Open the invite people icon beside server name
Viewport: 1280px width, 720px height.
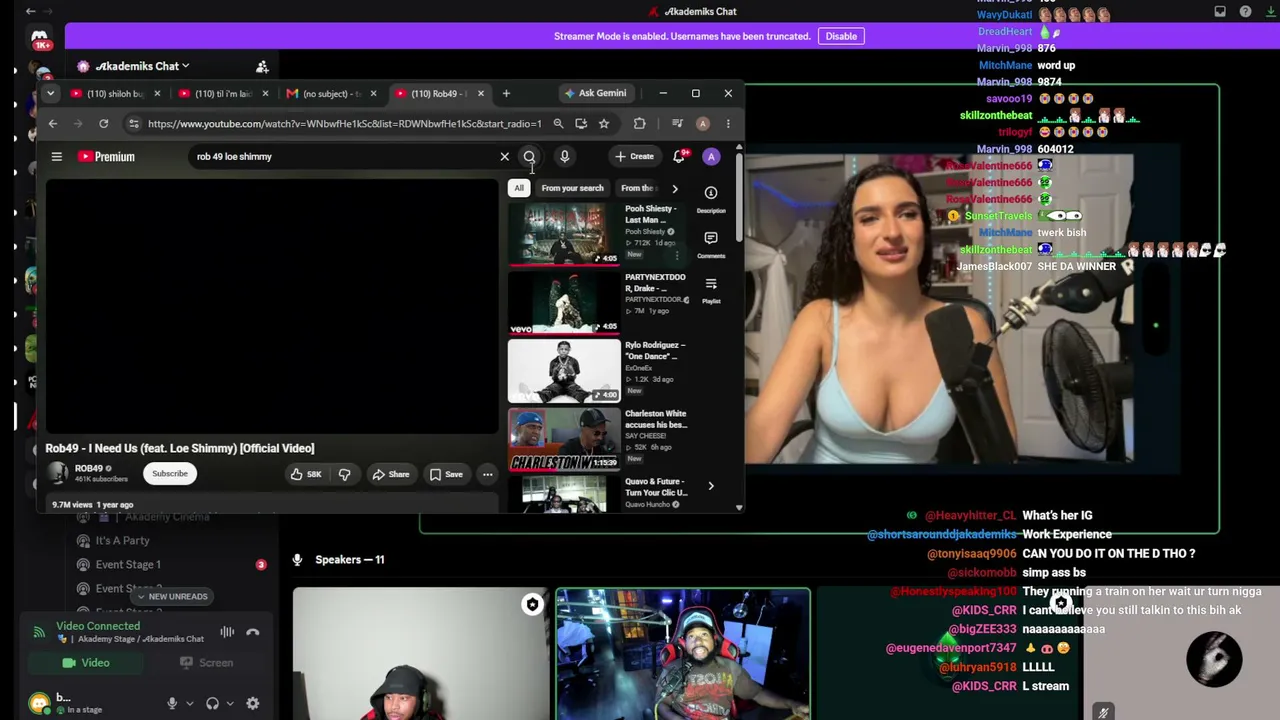coord(262,66)
